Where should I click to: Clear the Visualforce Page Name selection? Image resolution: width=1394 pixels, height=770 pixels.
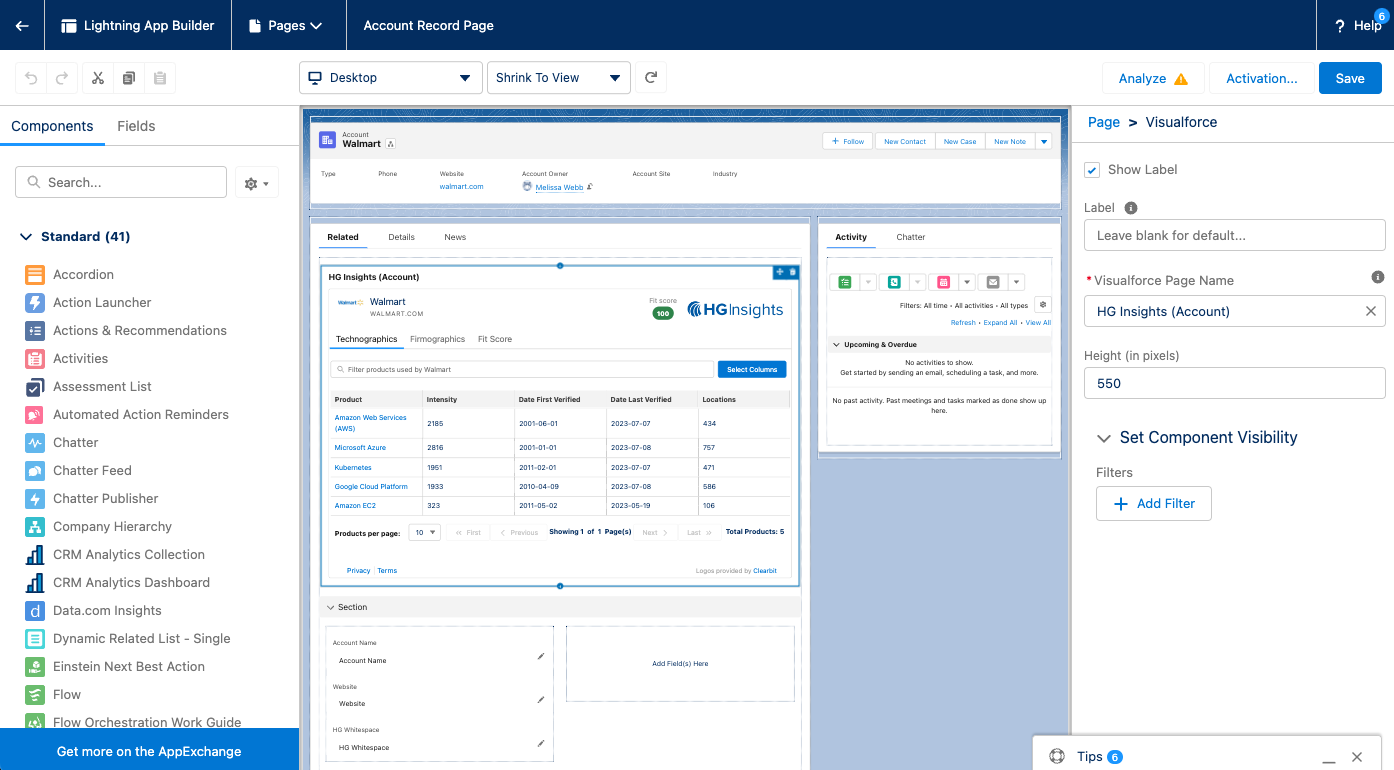pyautogui.click(x=1371, y=311)
